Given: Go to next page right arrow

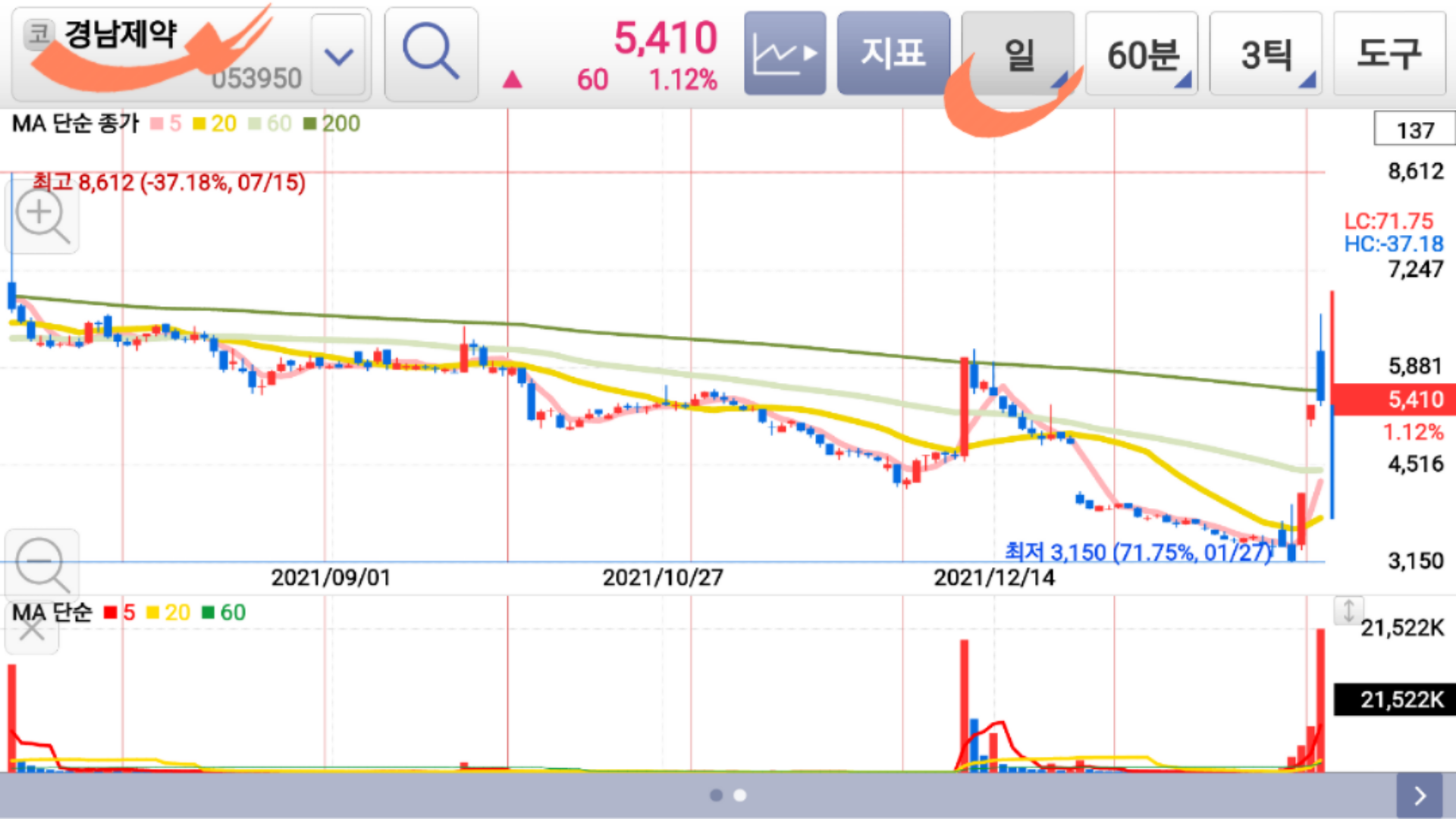Looking at the screenshot, I should (x=1420, y=795).
